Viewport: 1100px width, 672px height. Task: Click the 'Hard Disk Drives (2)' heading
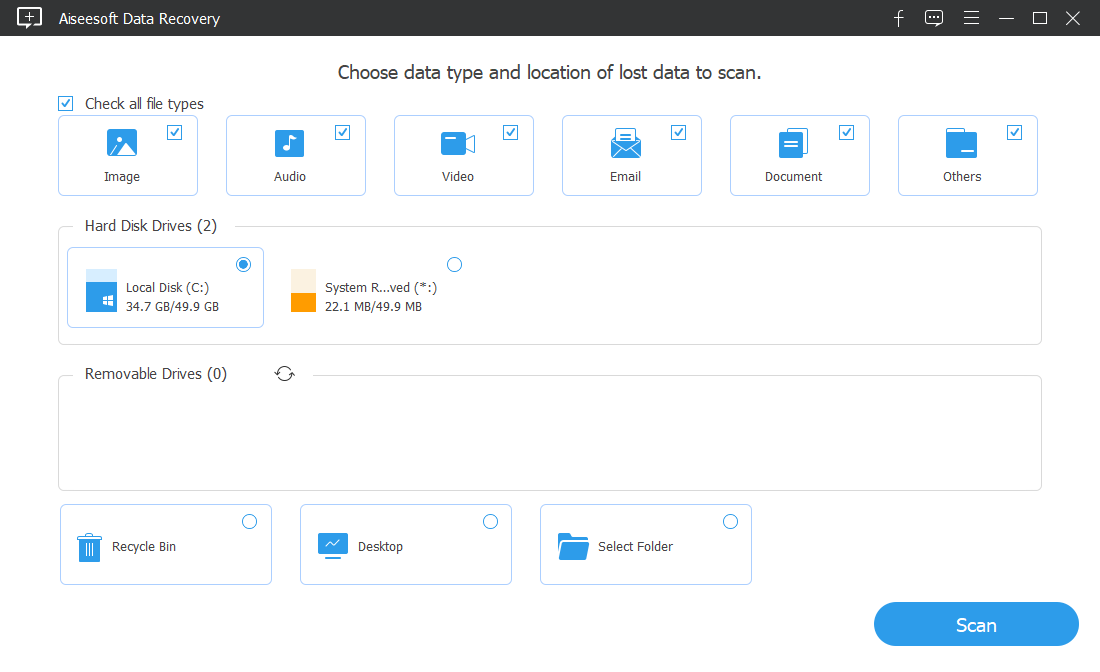pyautogui.click(x=151, y=226)
